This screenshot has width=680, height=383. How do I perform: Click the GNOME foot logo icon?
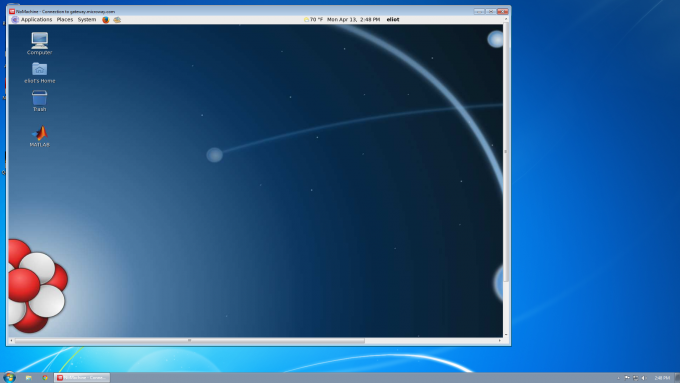(15, 20)
